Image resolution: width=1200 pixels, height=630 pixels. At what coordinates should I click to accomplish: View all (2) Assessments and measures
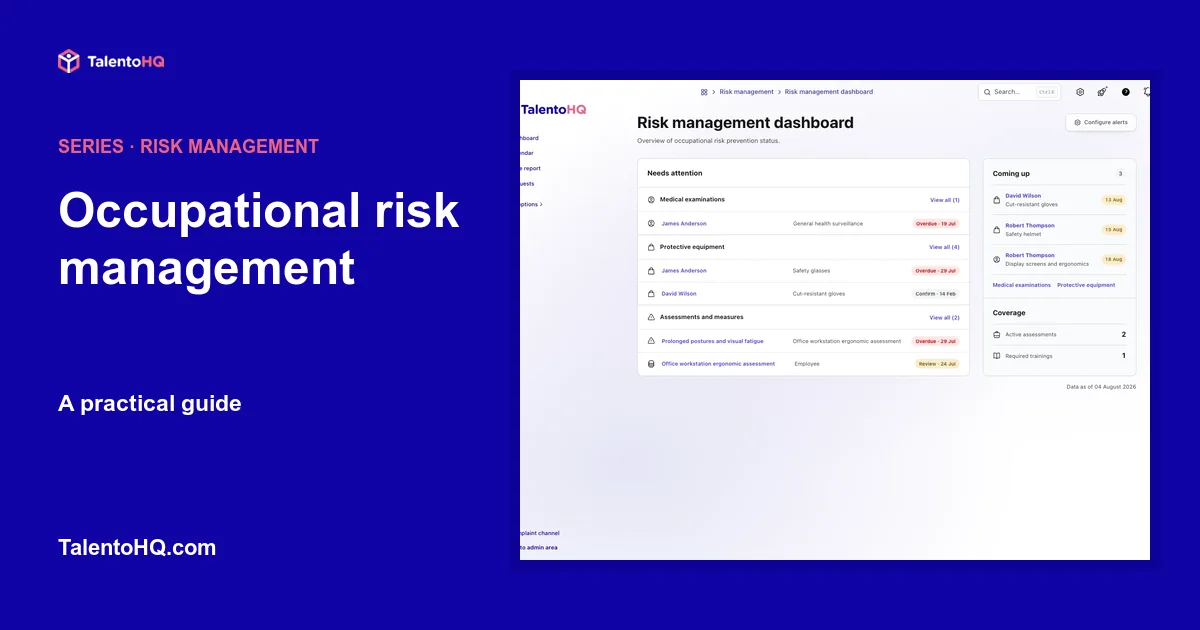[944, 317]
